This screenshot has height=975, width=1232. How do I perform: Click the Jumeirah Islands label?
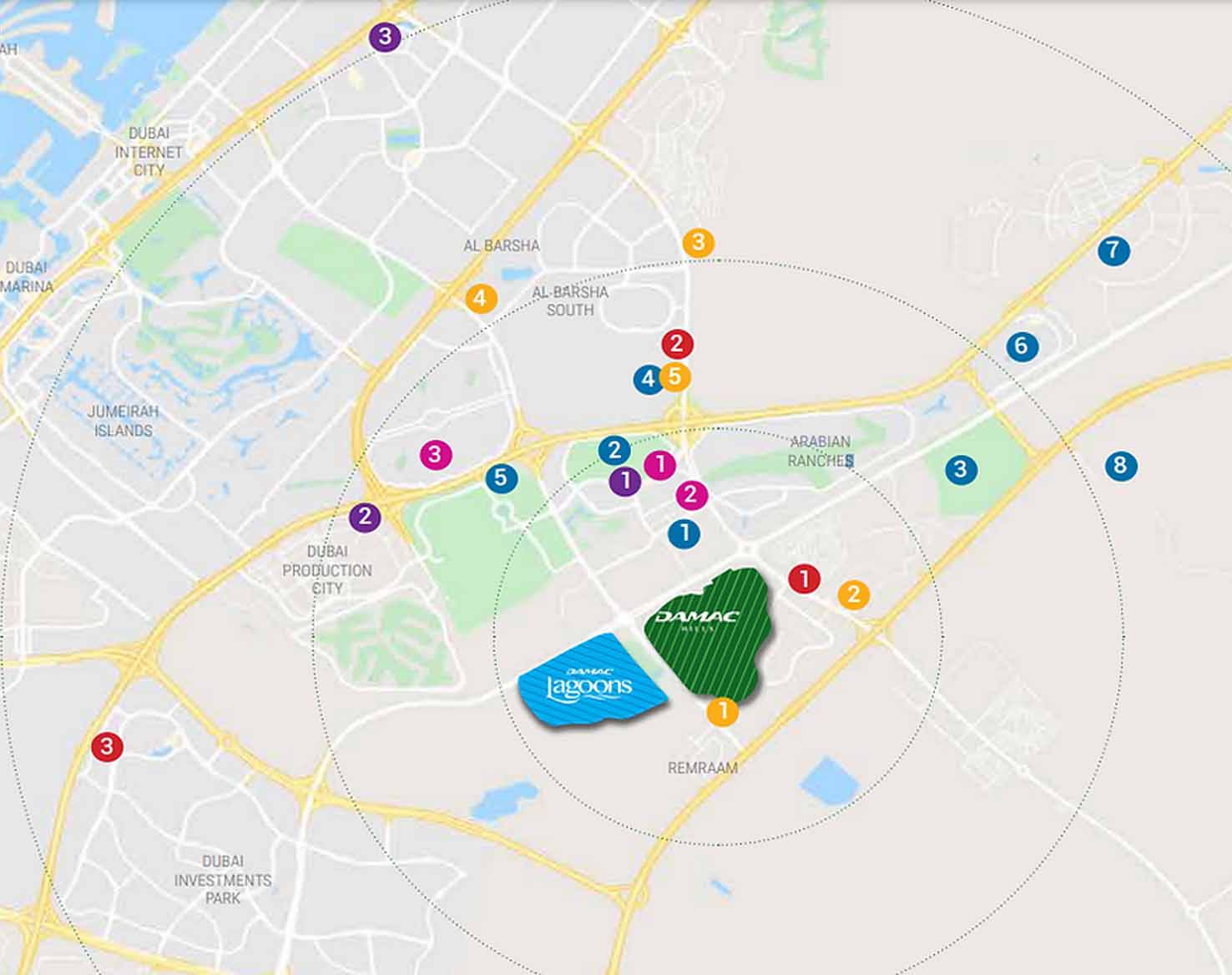(x=124, y=422)
